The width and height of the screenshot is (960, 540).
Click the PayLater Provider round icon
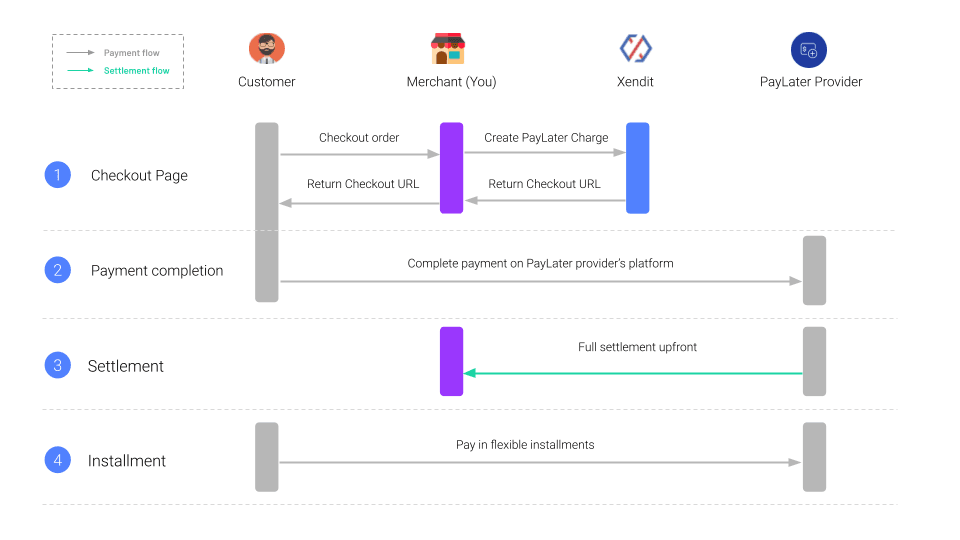[x=809, y=50]
